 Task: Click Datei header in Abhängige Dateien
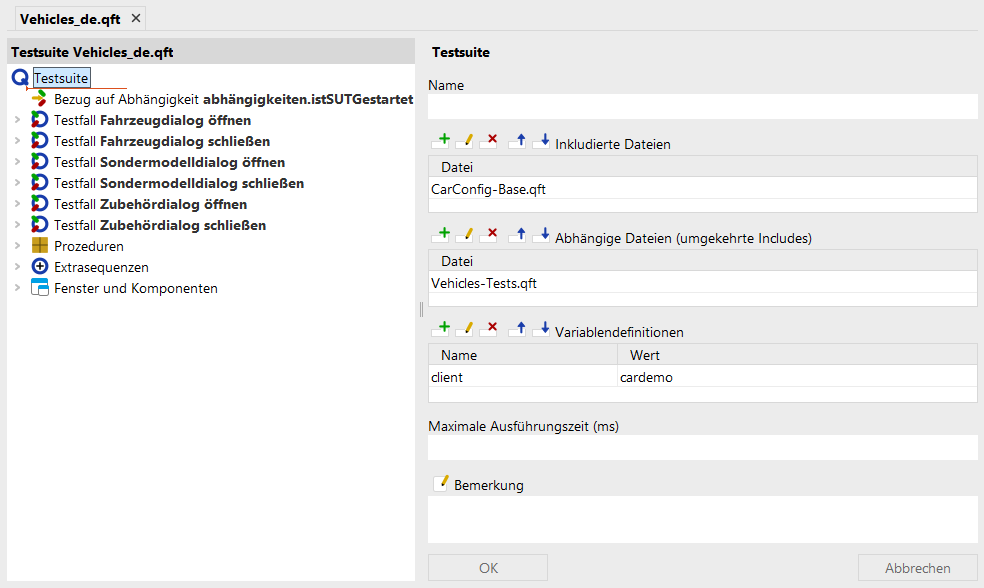click(703, 261)
